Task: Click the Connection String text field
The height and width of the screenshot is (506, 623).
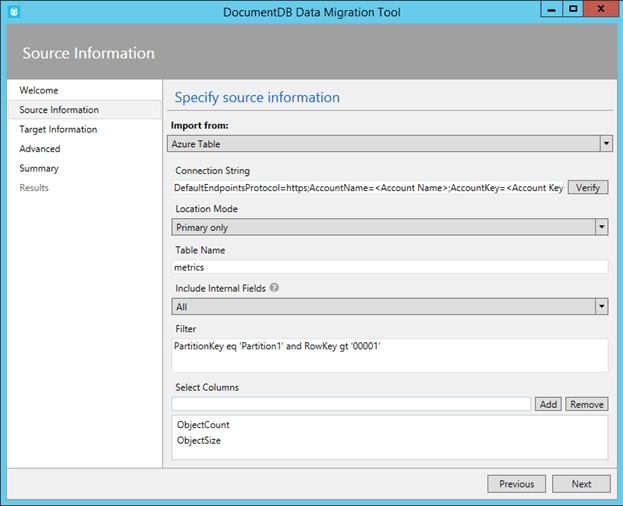Action: [368, 188]
